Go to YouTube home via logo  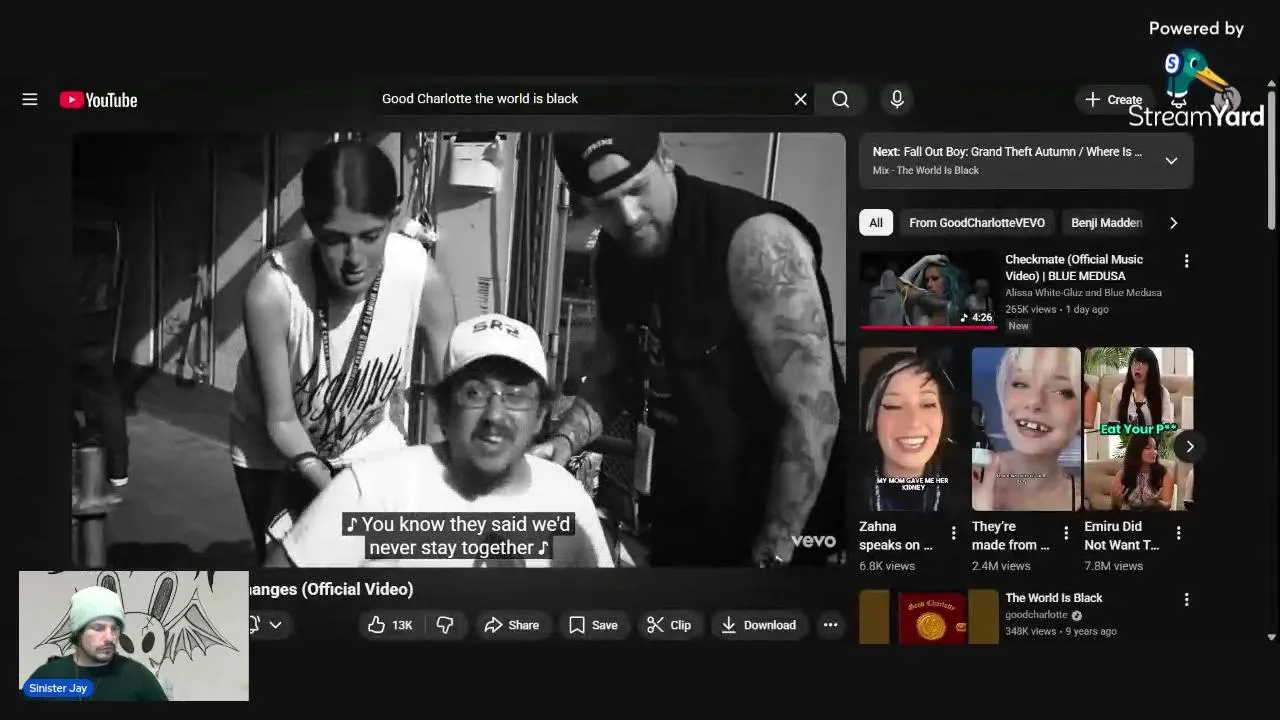pos(98,100)
